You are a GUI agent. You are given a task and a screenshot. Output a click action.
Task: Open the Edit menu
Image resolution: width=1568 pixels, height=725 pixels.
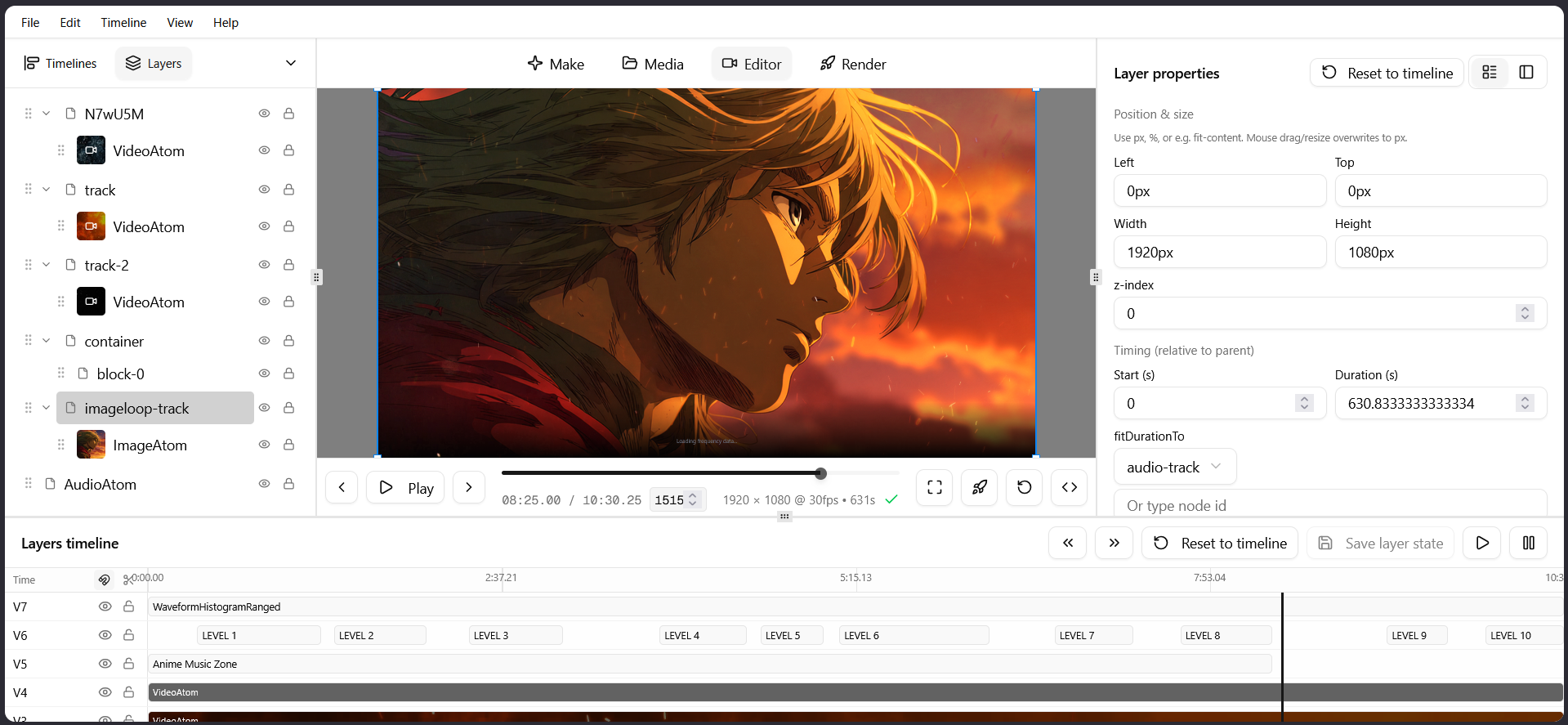70,22
